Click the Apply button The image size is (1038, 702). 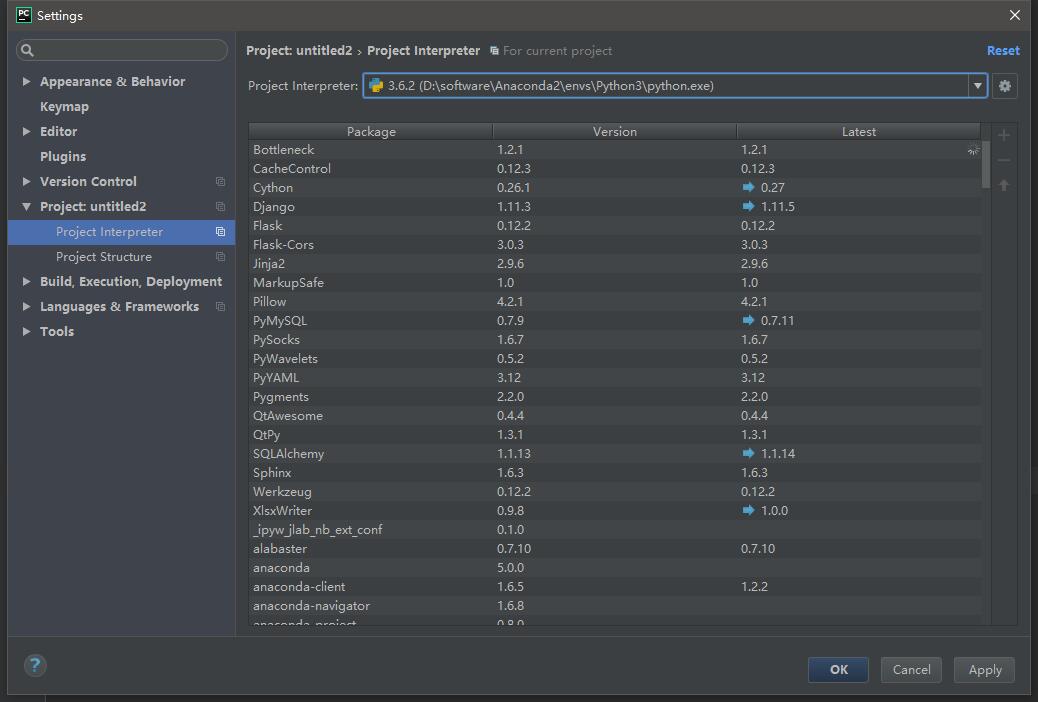tap(984, 670)
